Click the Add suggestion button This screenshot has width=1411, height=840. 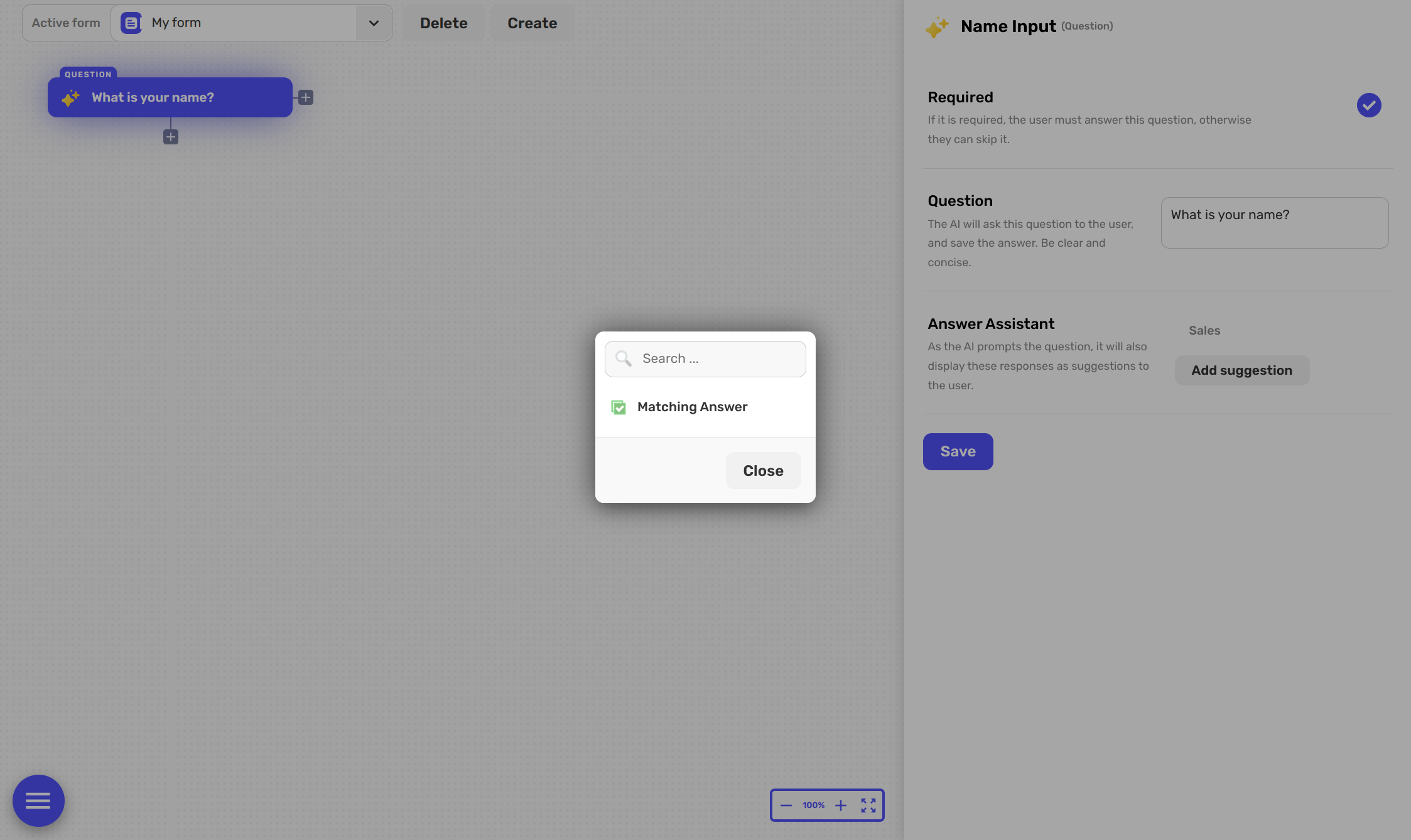(1241, 370)
